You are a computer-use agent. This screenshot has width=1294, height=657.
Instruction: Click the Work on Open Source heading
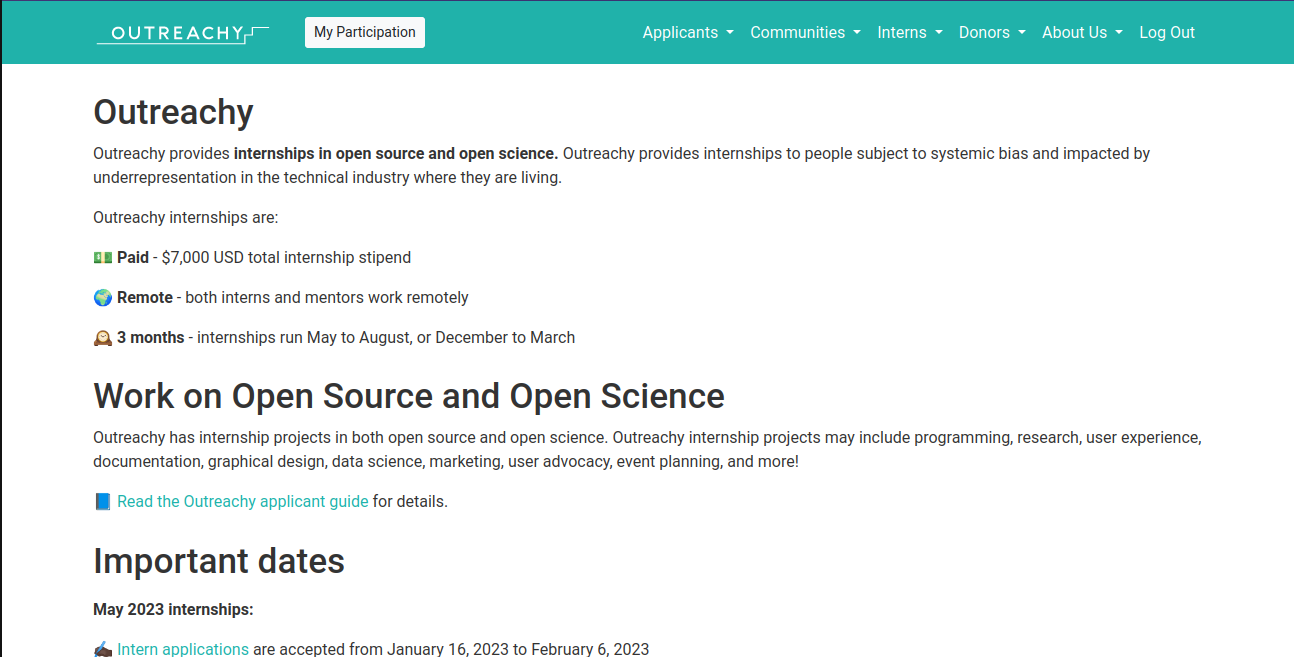pos(408,396)
